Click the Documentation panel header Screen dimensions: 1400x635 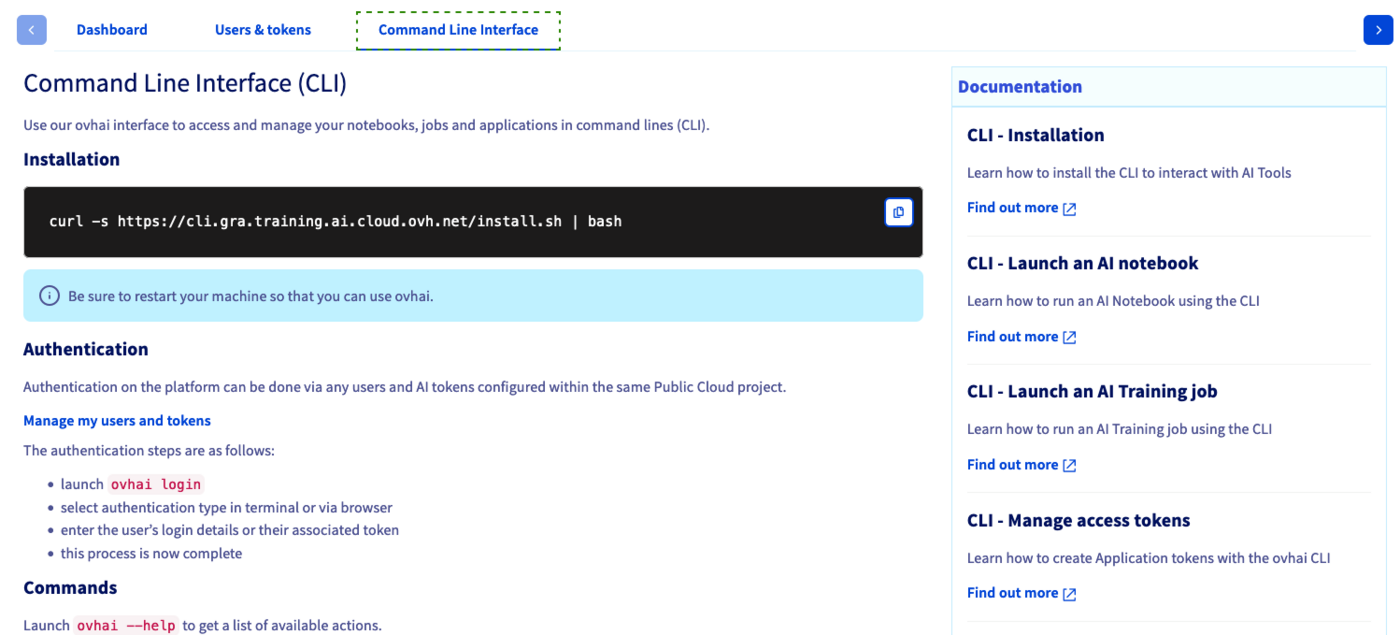(1020, 87)
